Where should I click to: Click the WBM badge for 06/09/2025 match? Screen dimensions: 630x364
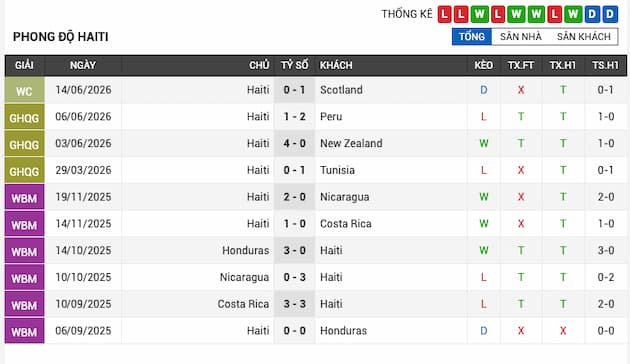tap(24, 331)
